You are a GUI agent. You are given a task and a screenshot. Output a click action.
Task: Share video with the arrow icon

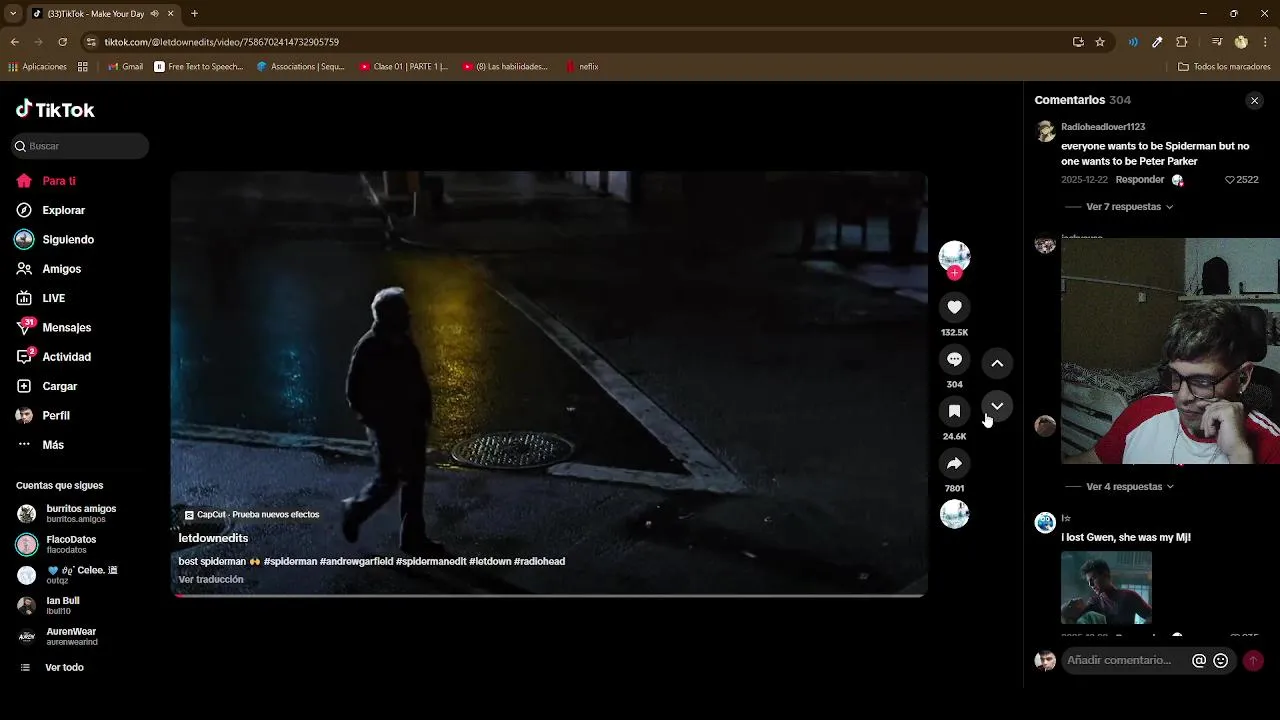tap(954, 464)
